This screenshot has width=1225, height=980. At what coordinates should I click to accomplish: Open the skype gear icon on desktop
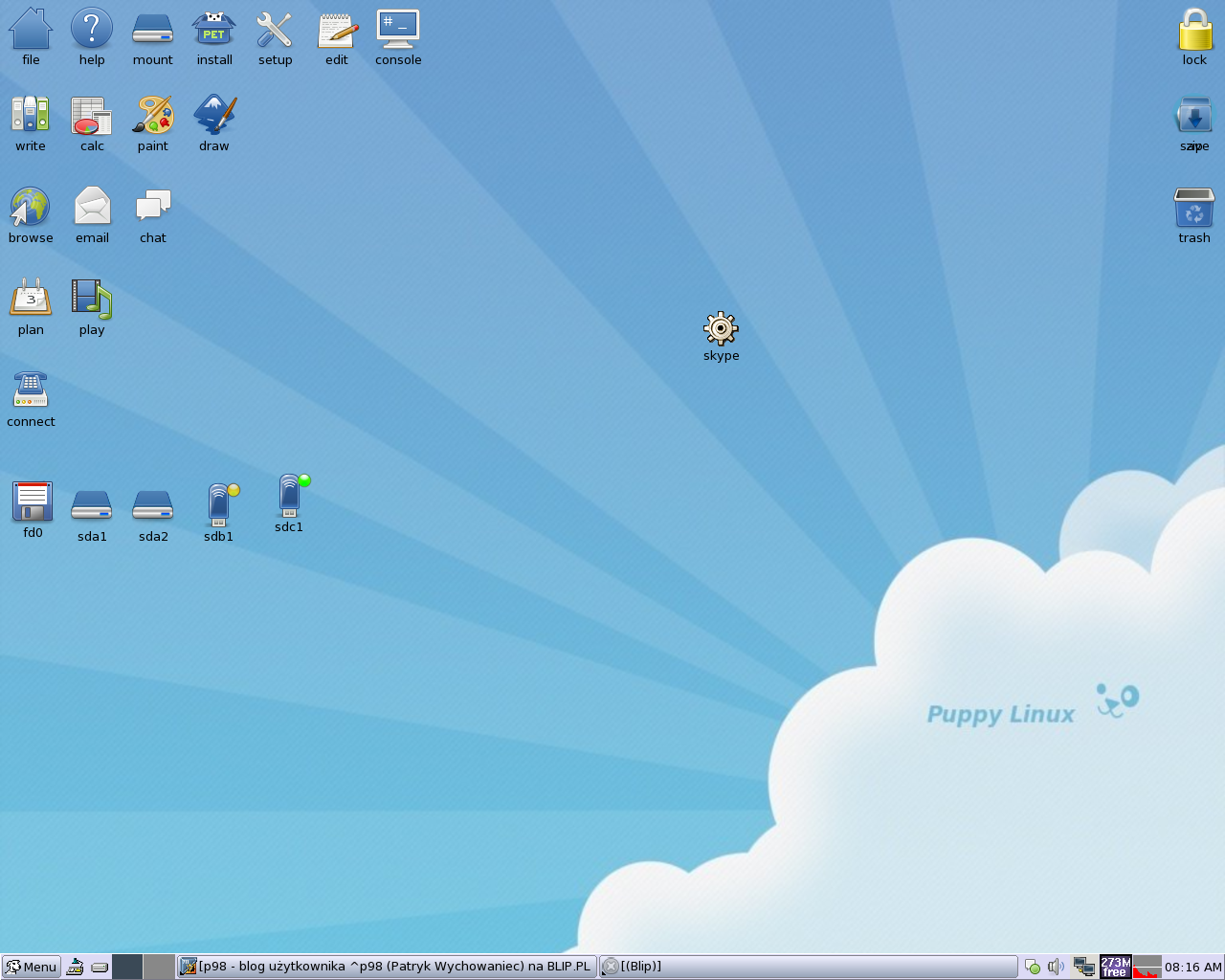[721, 329]
